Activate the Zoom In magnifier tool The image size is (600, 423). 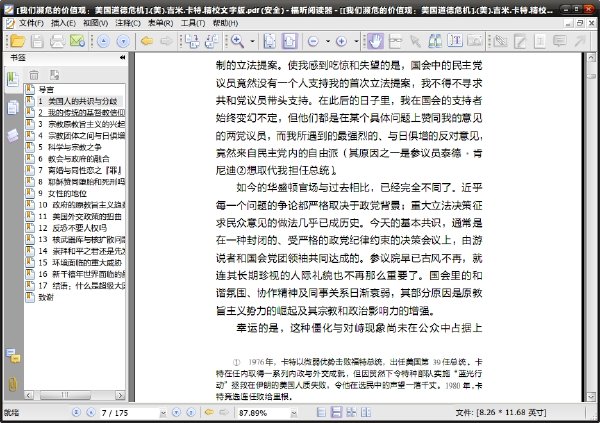pyautogui.click(x=237, y=41)
